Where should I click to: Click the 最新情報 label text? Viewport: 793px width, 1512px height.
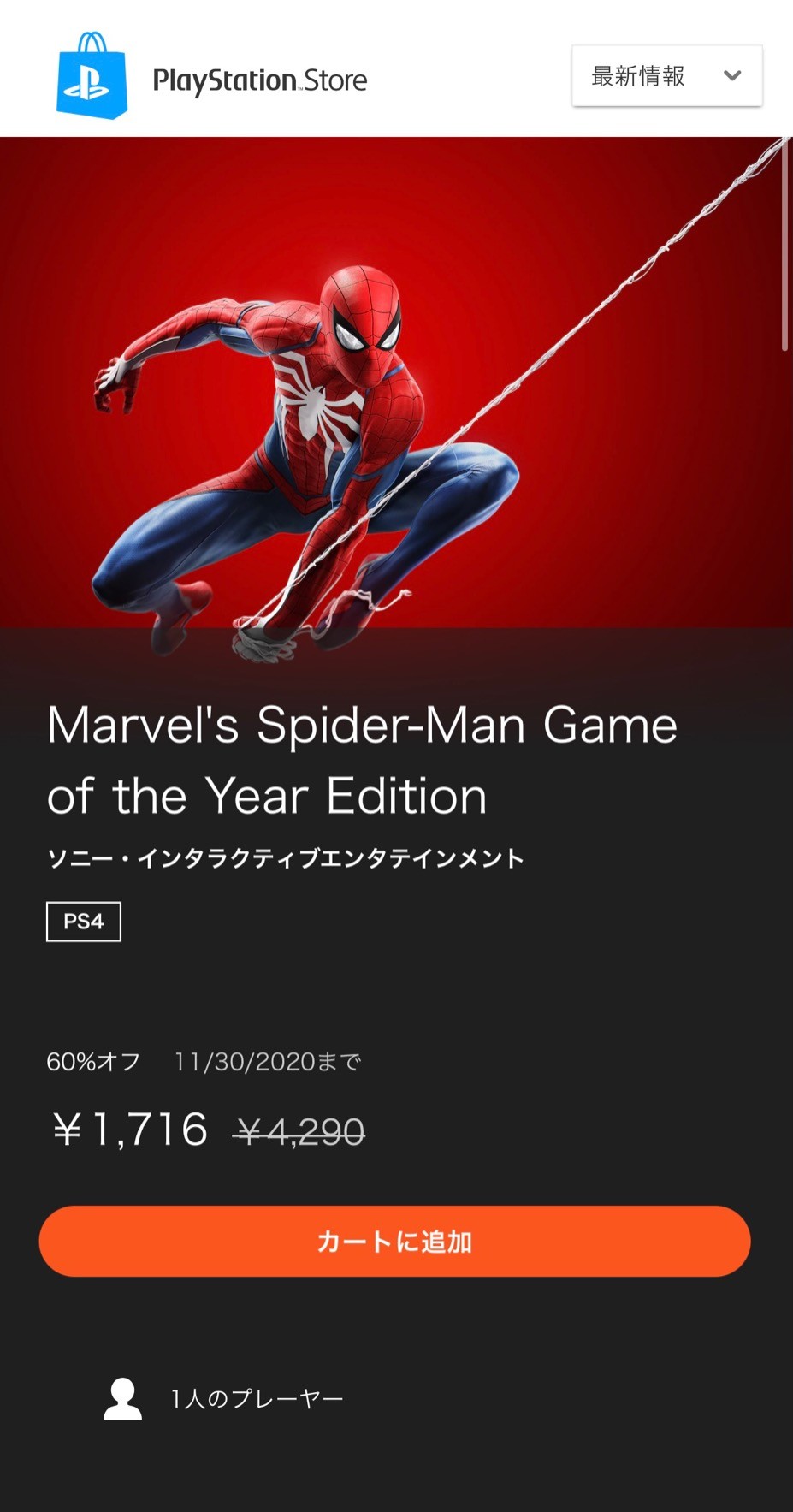638,76
